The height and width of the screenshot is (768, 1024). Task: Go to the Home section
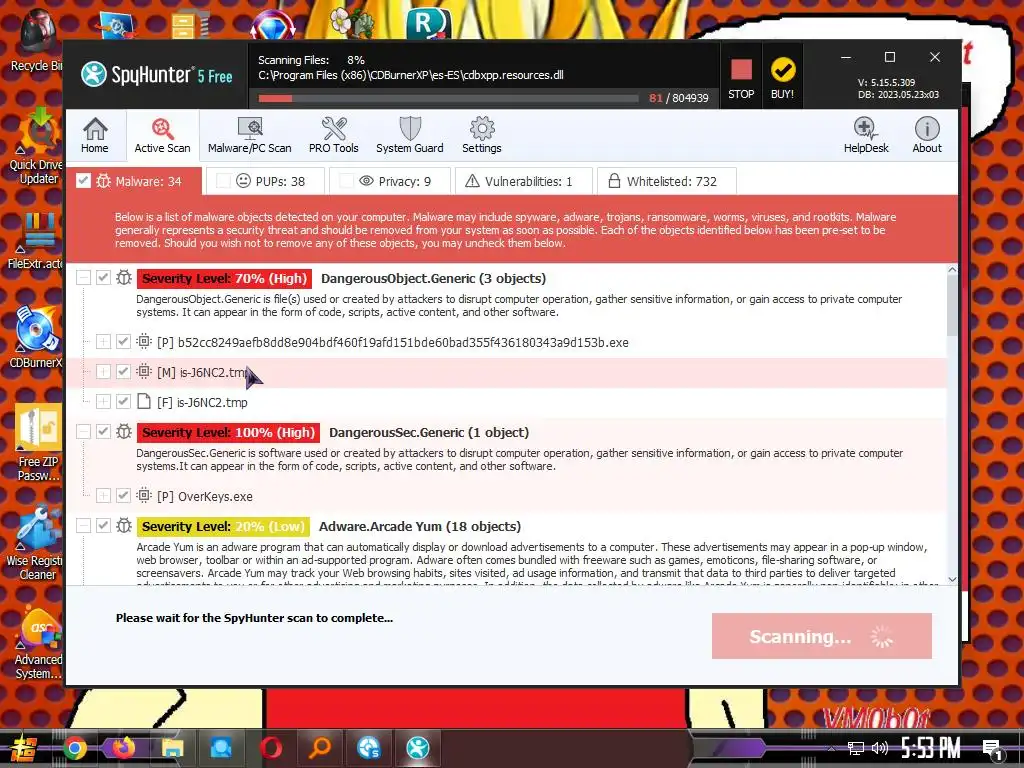pos(95,135)
